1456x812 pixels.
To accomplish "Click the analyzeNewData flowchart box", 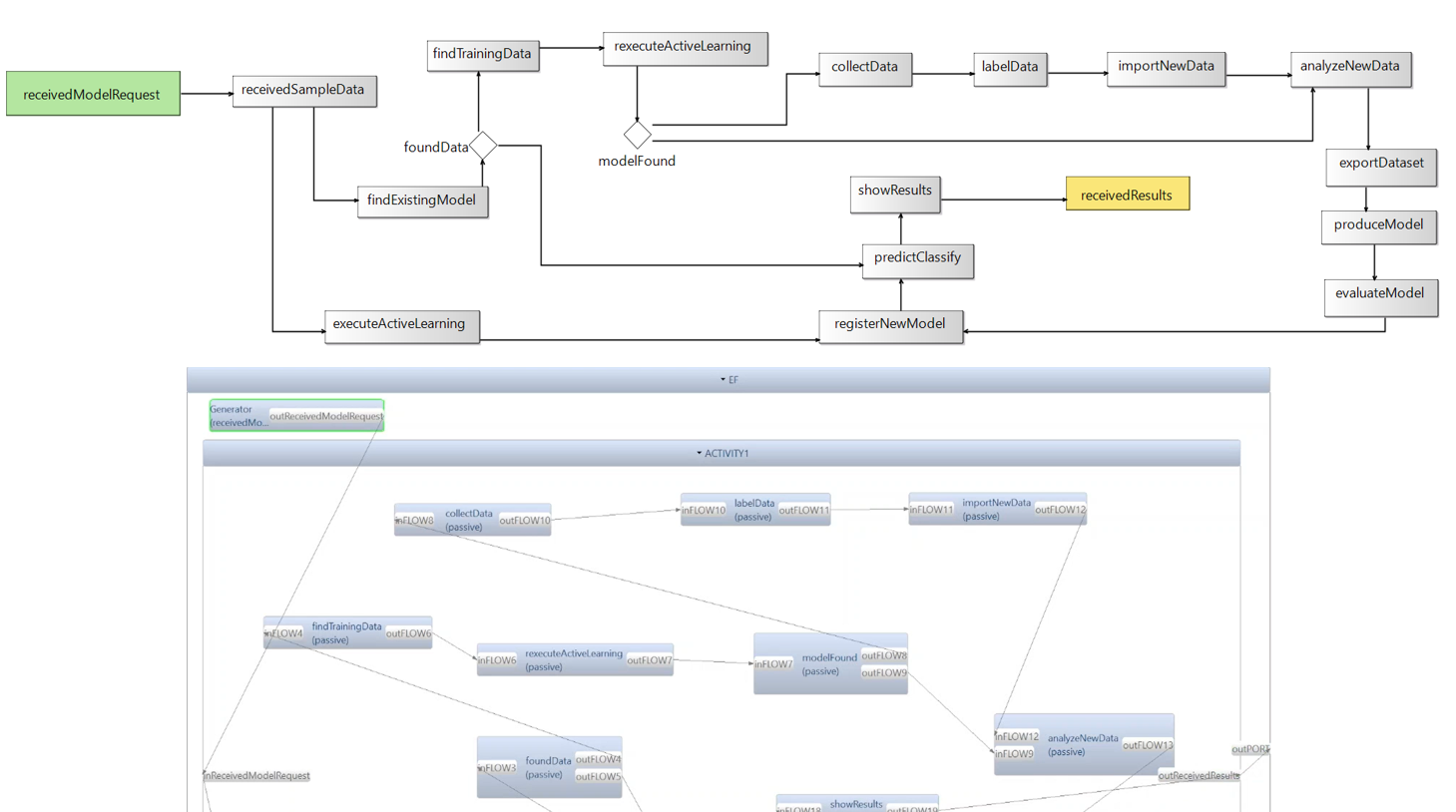I will (1349, 67).
